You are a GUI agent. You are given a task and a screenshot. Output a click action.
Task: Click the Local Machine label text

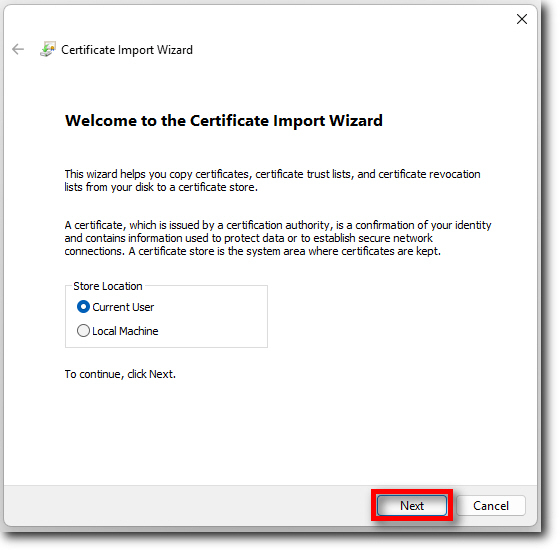click(x=125, y=331)
